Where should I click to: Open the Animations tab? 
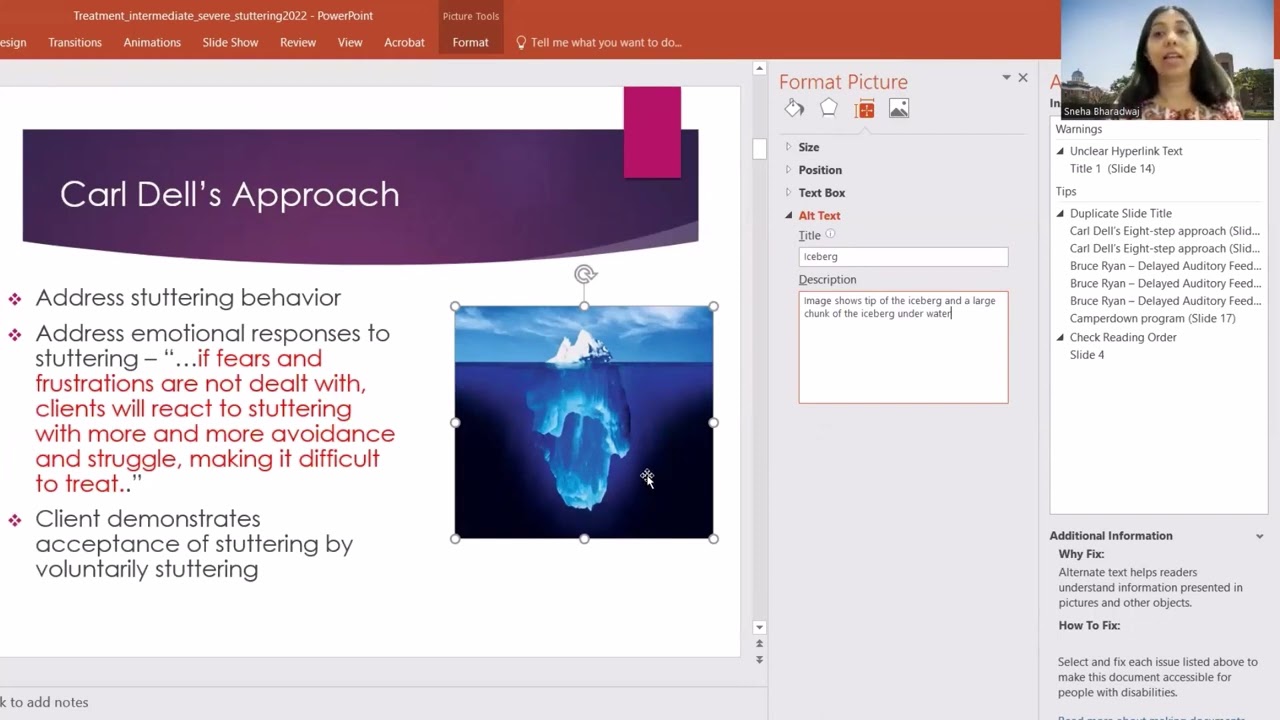pyautogui.click(x=152, y=43)
